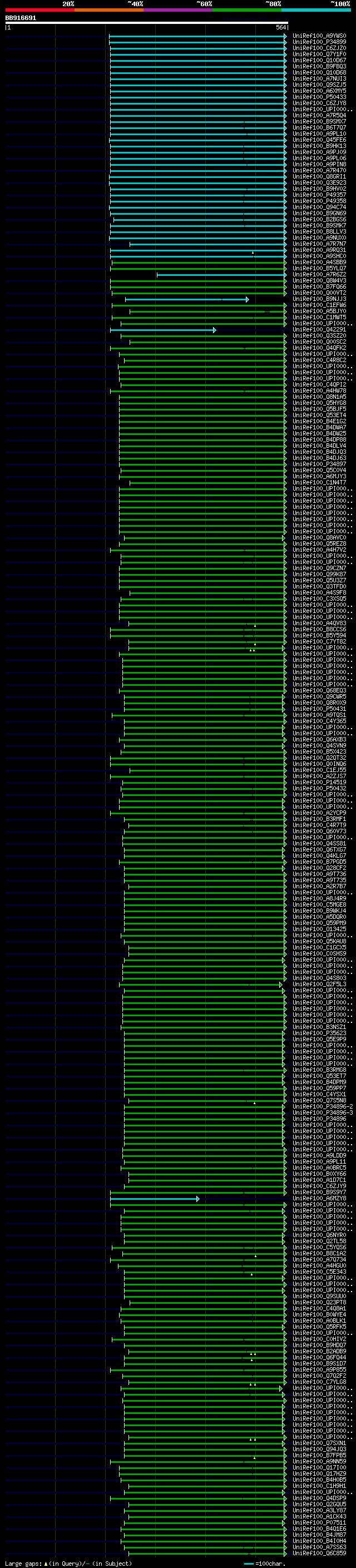Open hit UniRef100_C6ZJZ0
356x1568 pixels.
(x=319, y=48)
